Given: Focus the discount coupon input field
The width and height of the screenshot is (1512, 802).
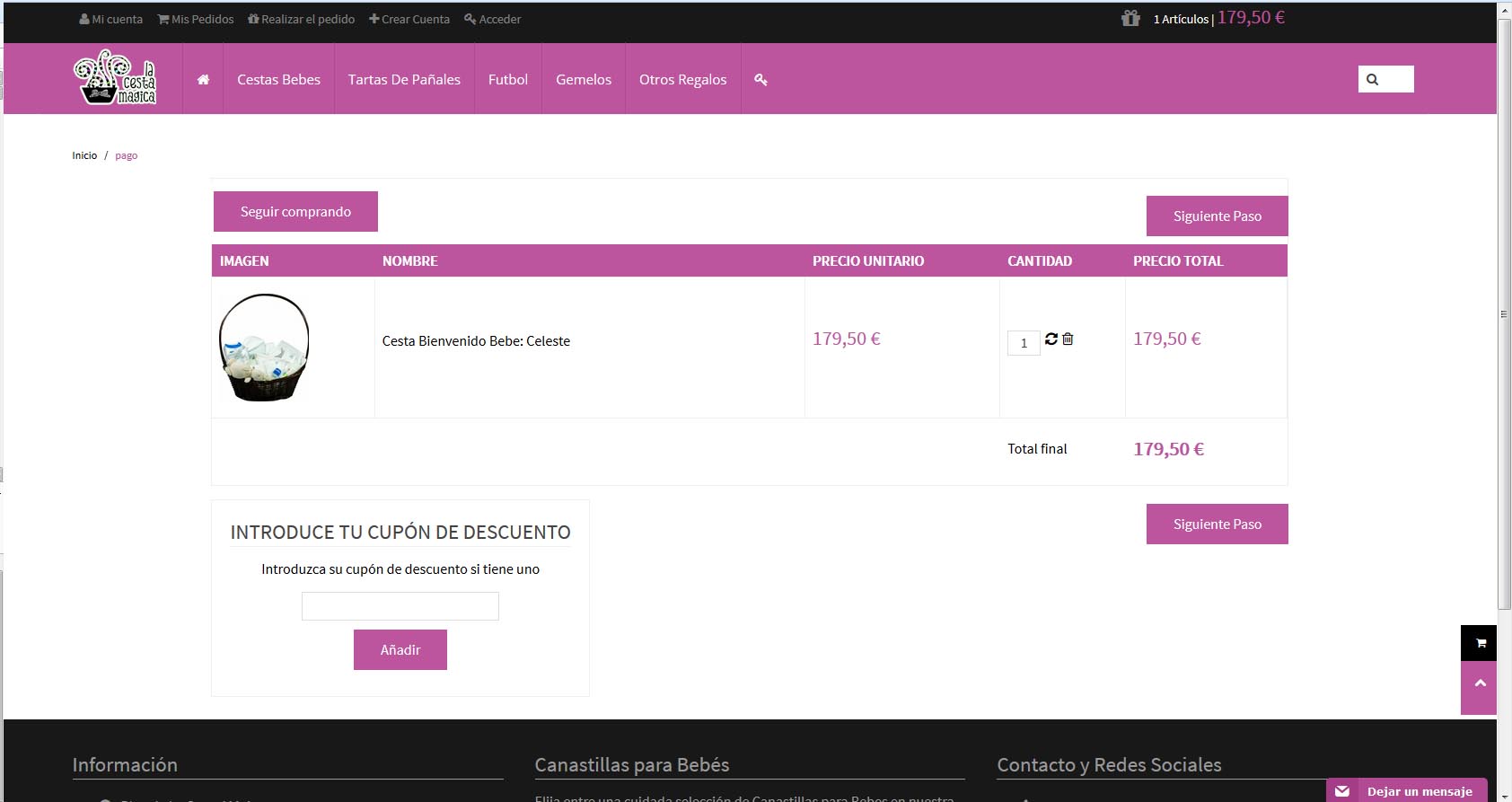Looking at the screenshot, I should coord(400,606).
